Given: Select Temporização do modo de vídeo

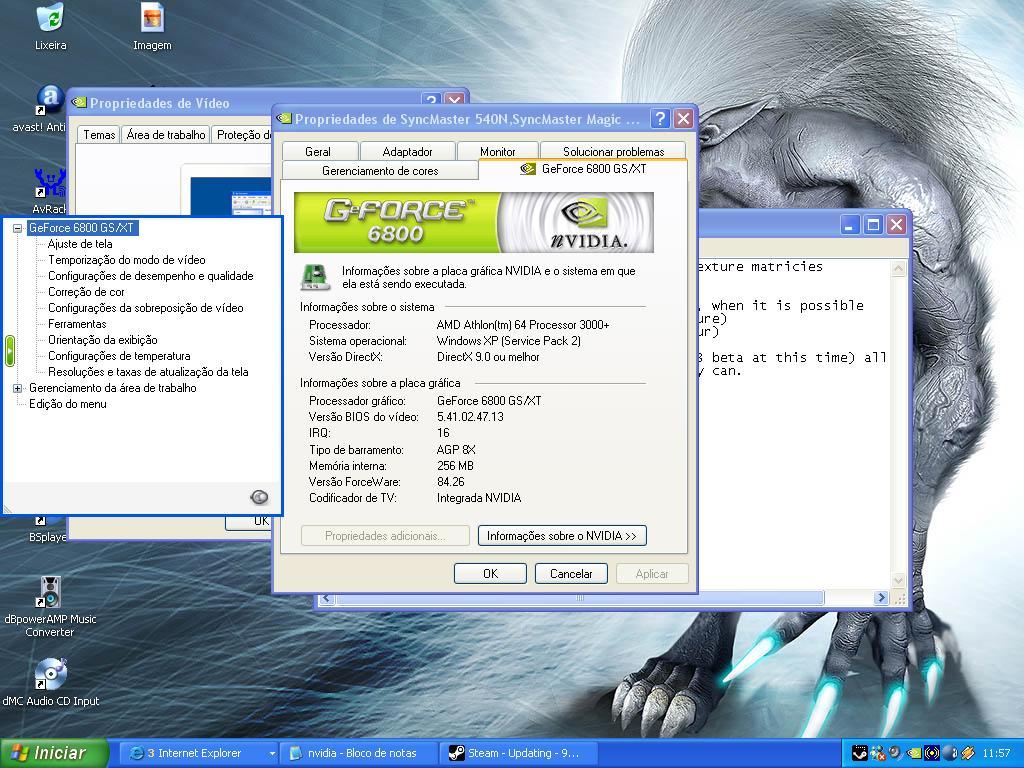Looking at the screenshot, I should 127,260.
